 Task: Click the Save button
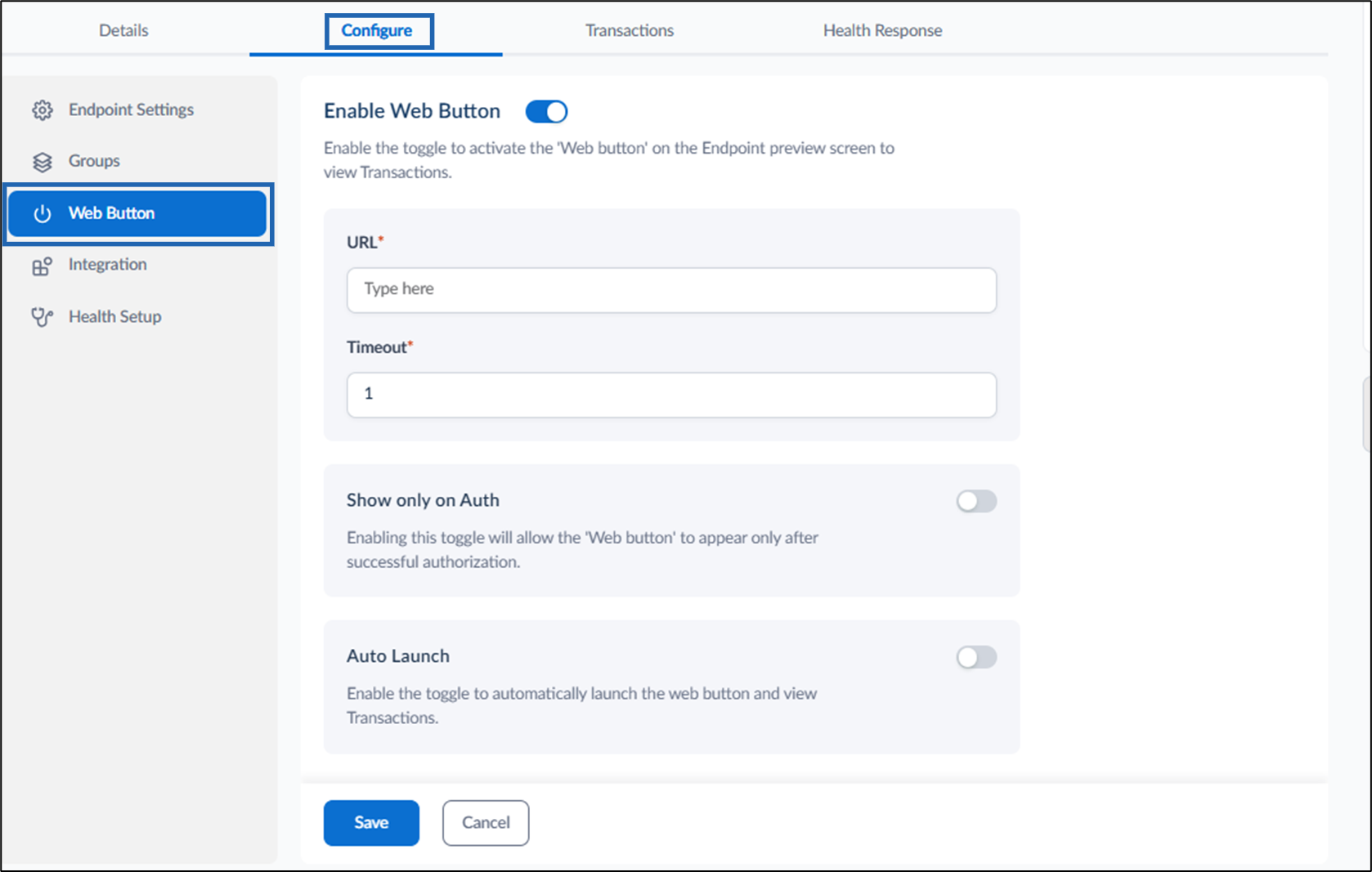point(371,822)
